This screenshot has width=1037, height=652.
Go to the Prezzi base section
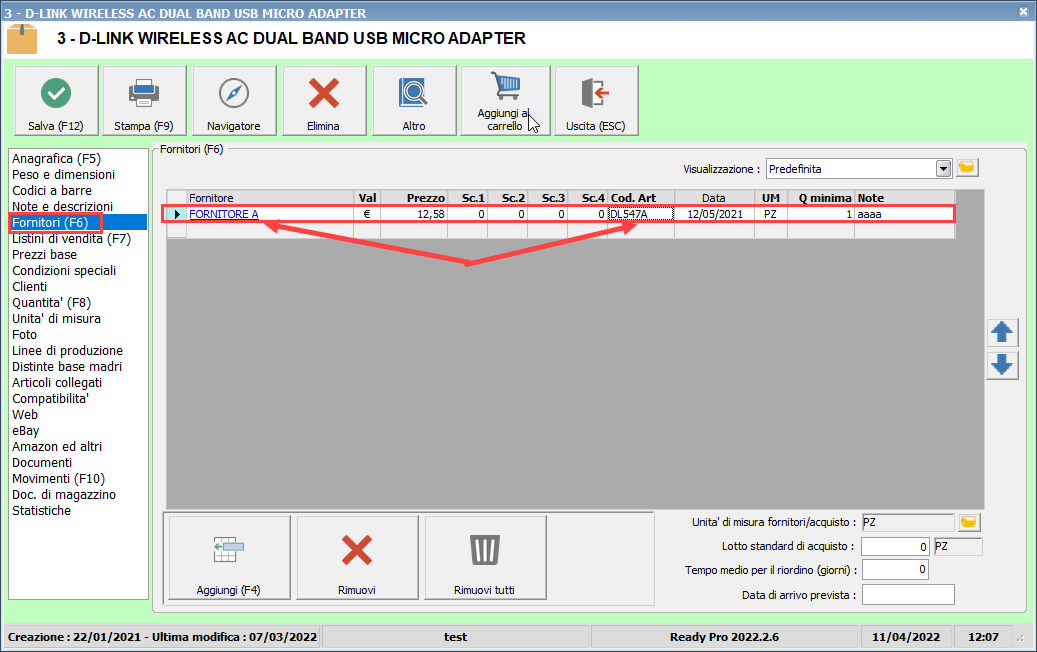[x=44, y=255]
